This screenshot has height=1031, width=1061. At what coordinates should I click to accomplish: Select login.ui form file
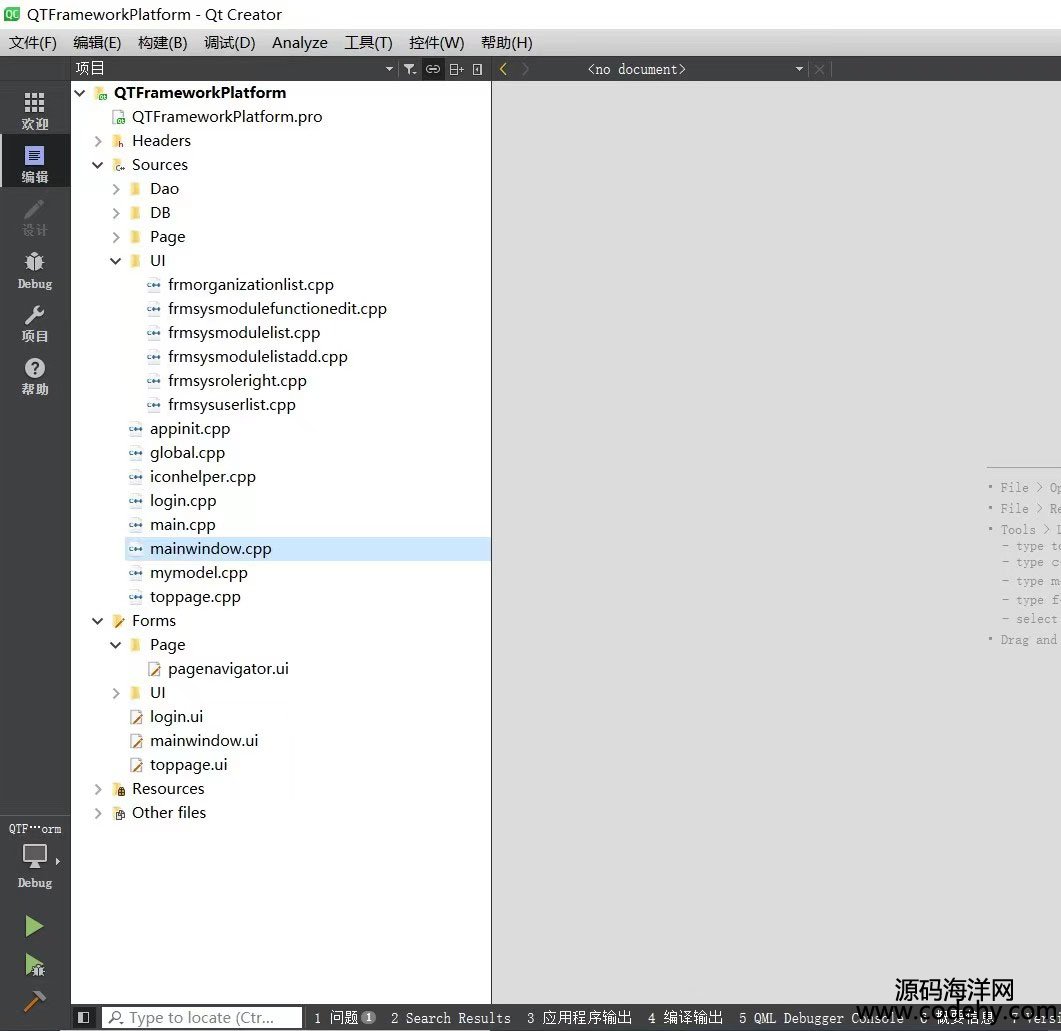click(177, 717)
